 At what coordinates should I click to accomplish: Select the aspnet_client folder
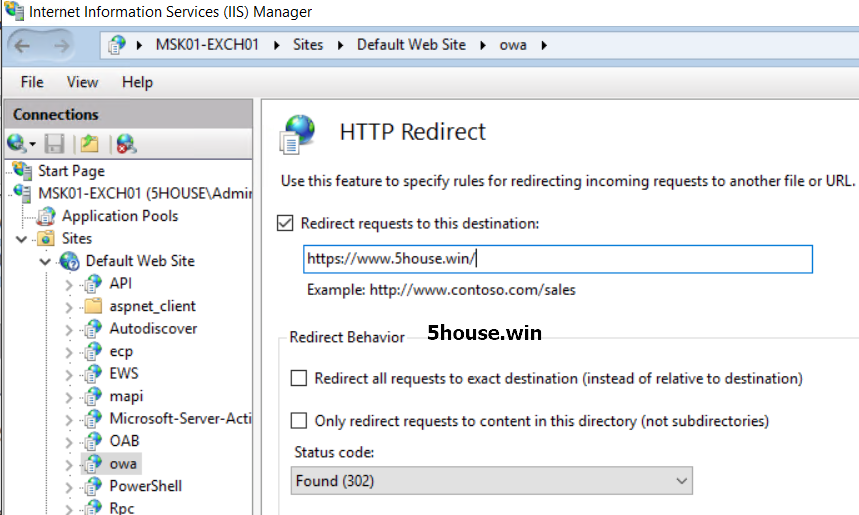click(152, 306)
